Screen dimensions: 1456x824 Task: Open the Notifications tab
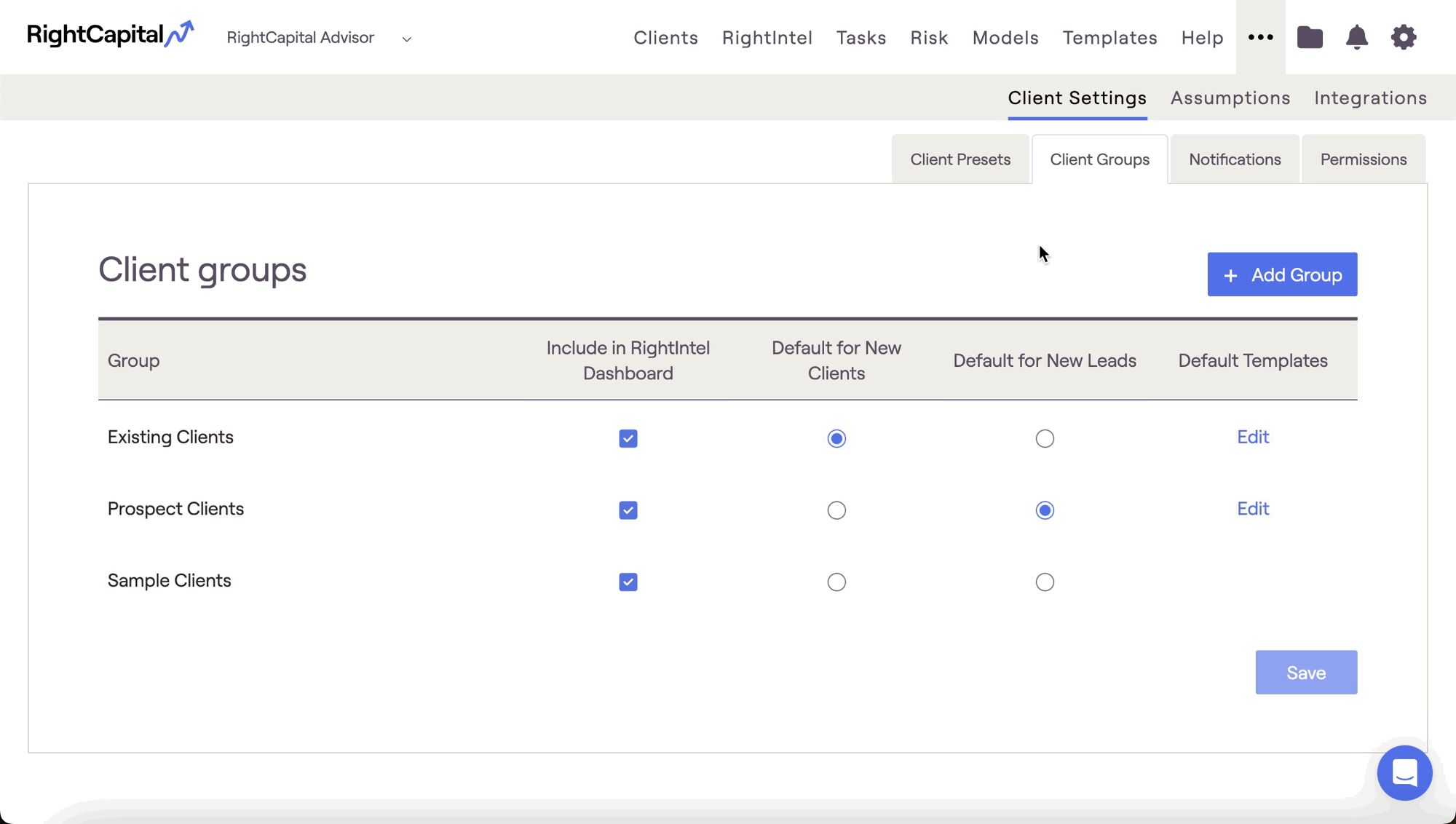[x=1235, y=159]
